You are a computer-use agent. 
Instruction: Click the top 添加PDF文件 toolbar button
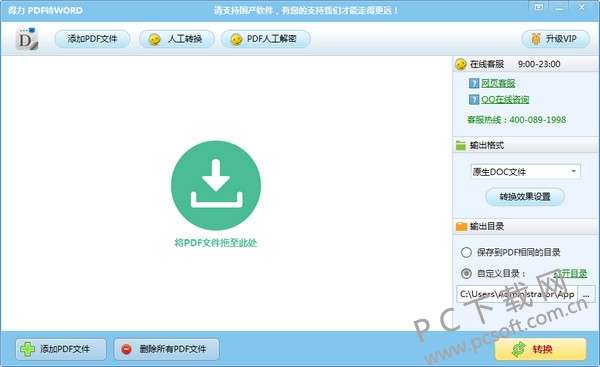[x=92, y=39]
